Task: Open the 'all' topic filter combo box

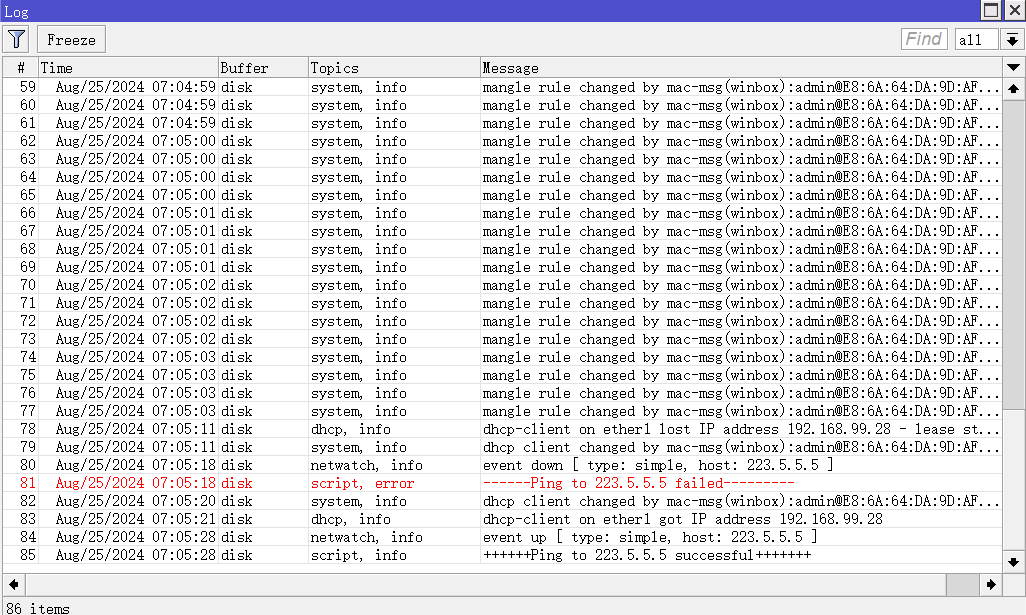Action: [975, 40]
